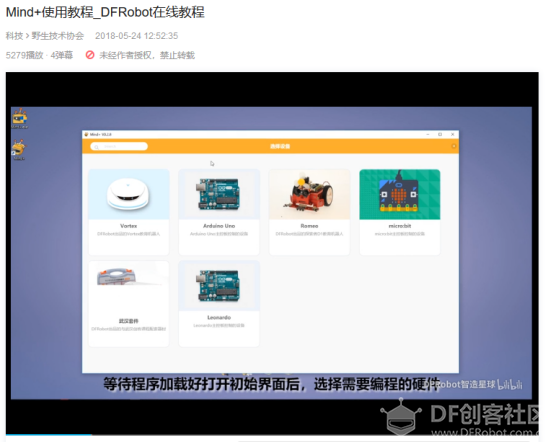Click the Mind+ title bar app icon
The width and height of the screenshot is (553, 442).
tap(86, 134)
